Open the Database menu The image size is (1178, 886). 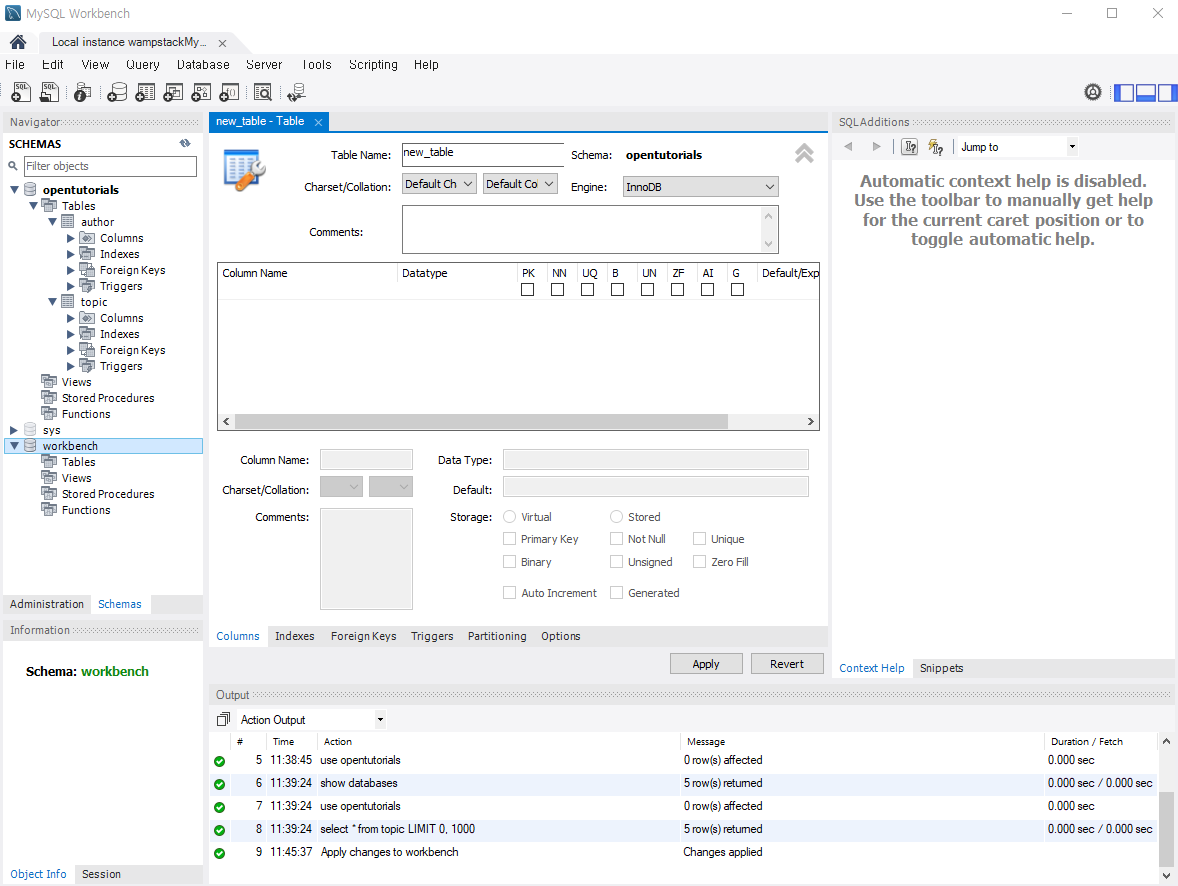point(203,65)
